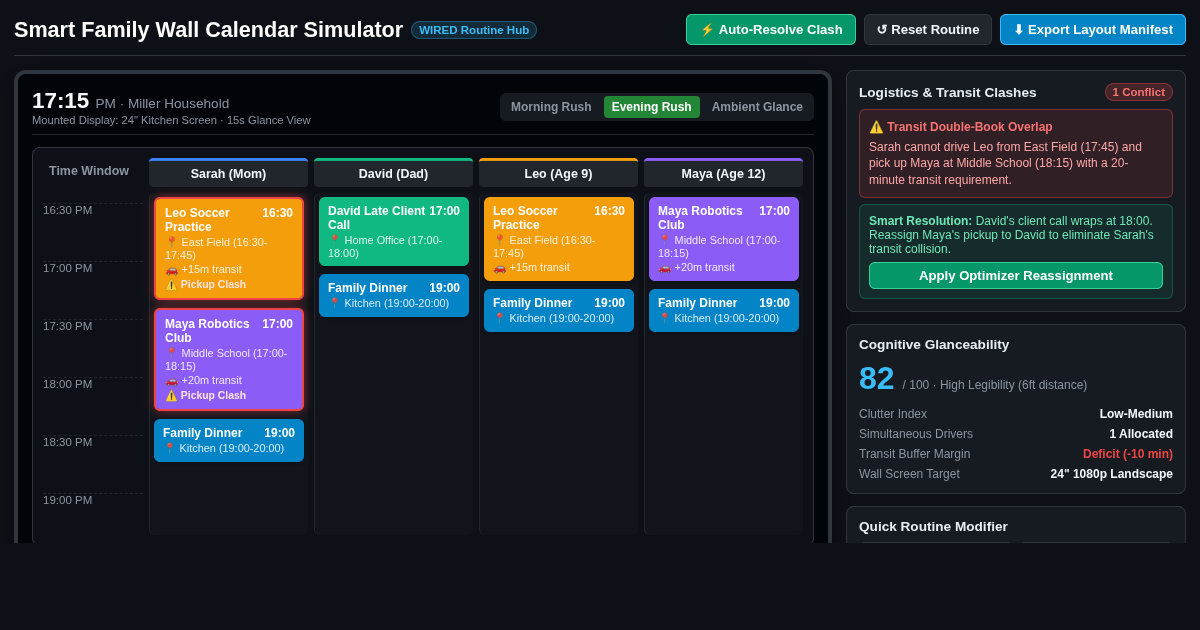Image resolution: width=1200 pixels, height=630 pixels.
Task: Open Leo's own Leo Soccer Practice card
Action: click(559, 239)
